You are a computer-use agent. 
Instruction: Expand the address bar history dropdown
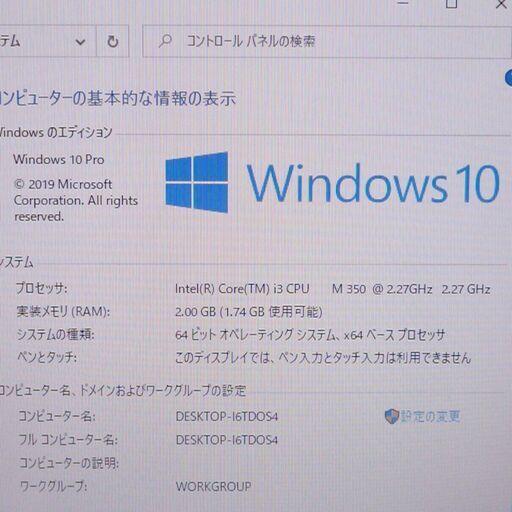click(x=80, y=42)
